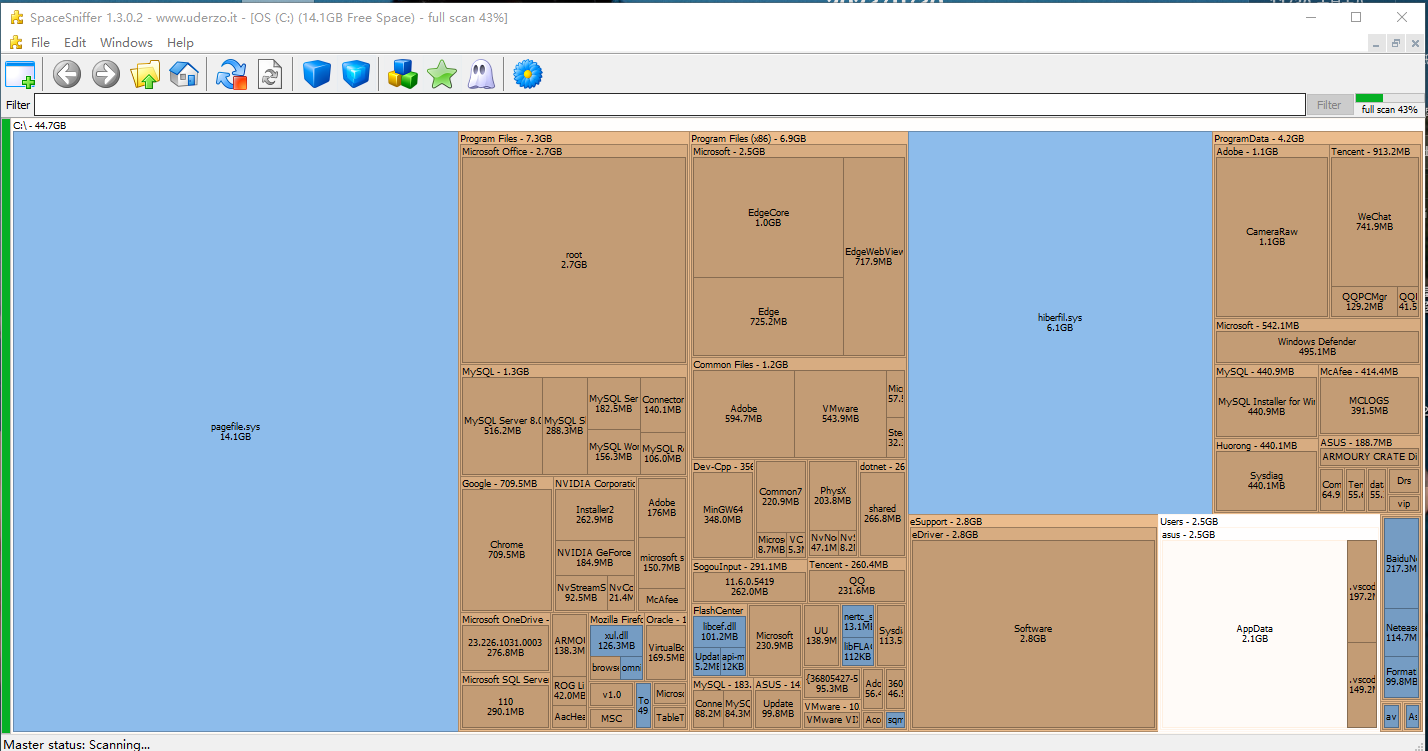1428x751 pixels.
Task: Select the shared 266.8MB tile
Action: pos(882,514)
